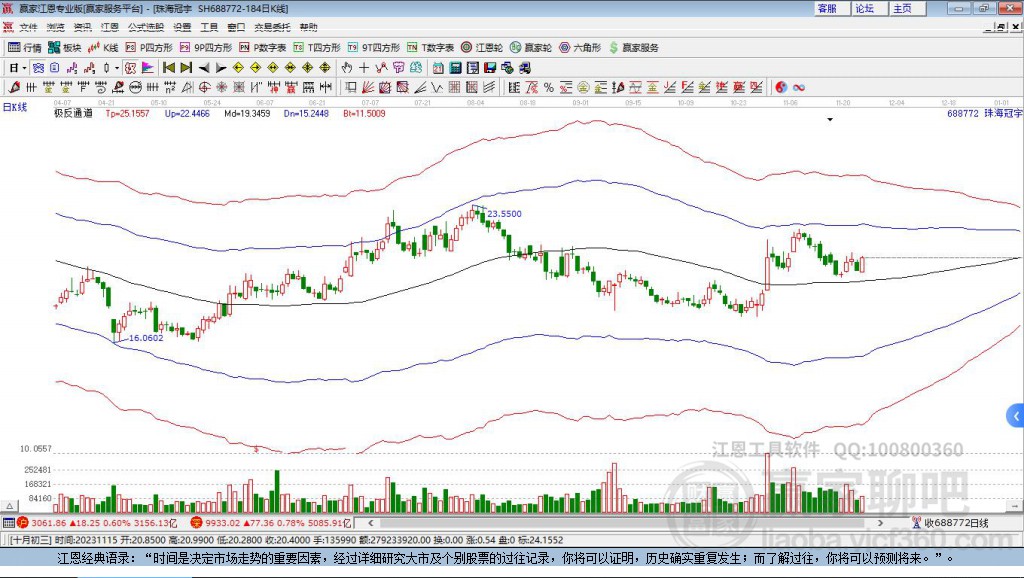The height and width of the screenshot is (578, 1024).
Task: Click the horizontal scrollbar below the volume chart
Action: coord(620,522)
